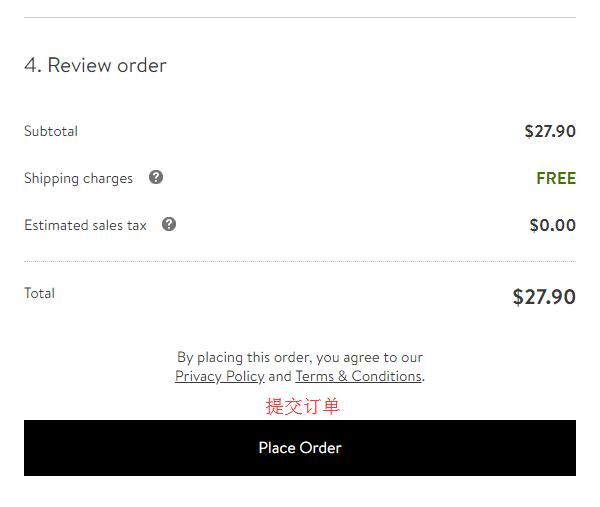Select the Subtotal label text
This screenshot has width=600, height=507.
click(51, 131)
